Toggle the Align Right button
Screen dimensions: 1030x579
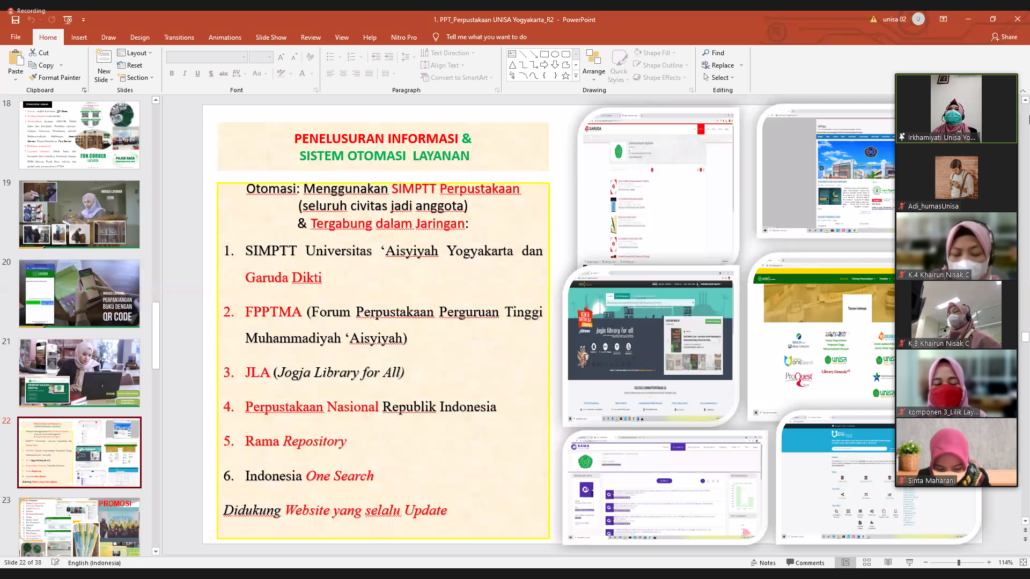pyautogui.click(x=356, y=74)
